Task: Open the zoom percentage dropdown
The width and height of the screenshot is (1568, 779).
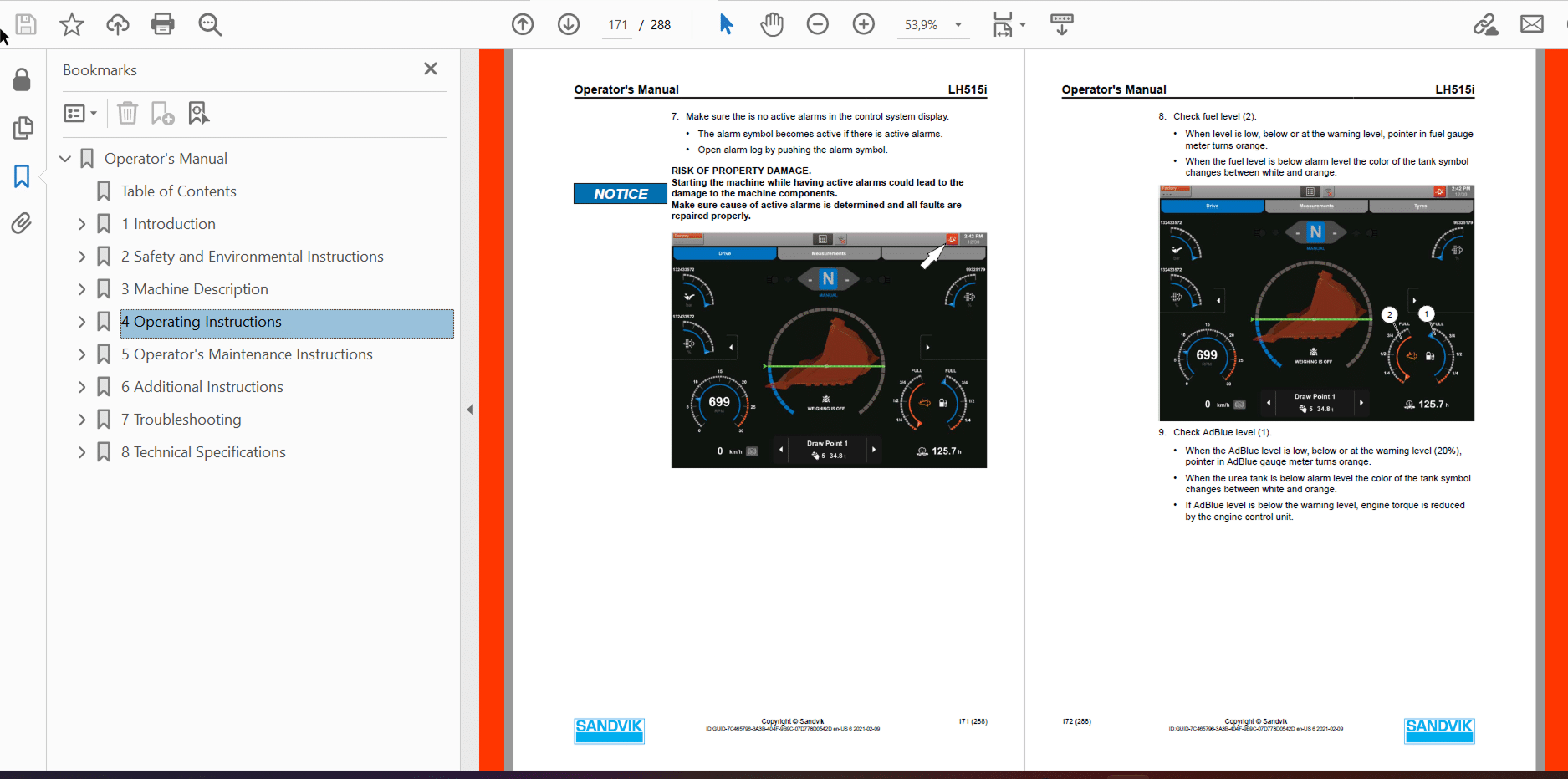Action: (x=958, y=25)
